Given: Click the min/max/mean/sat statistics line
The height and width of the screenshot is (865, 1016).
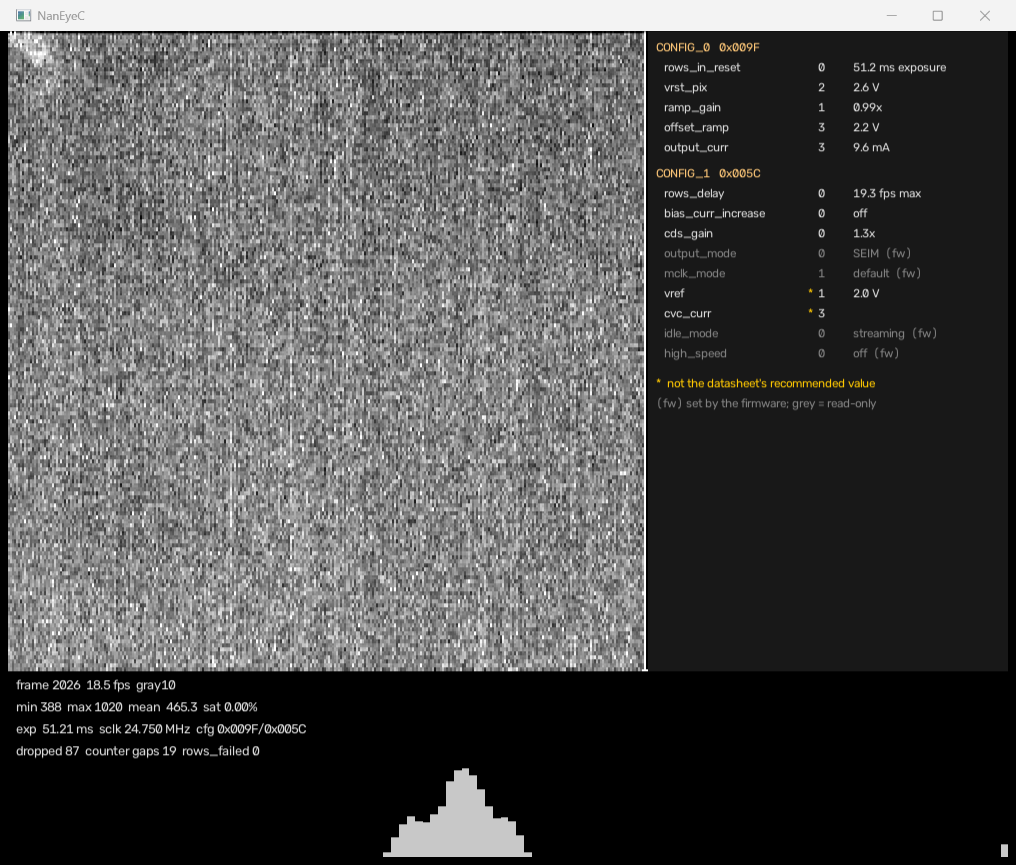Looking at the screenshot, I should click(137, 708).
